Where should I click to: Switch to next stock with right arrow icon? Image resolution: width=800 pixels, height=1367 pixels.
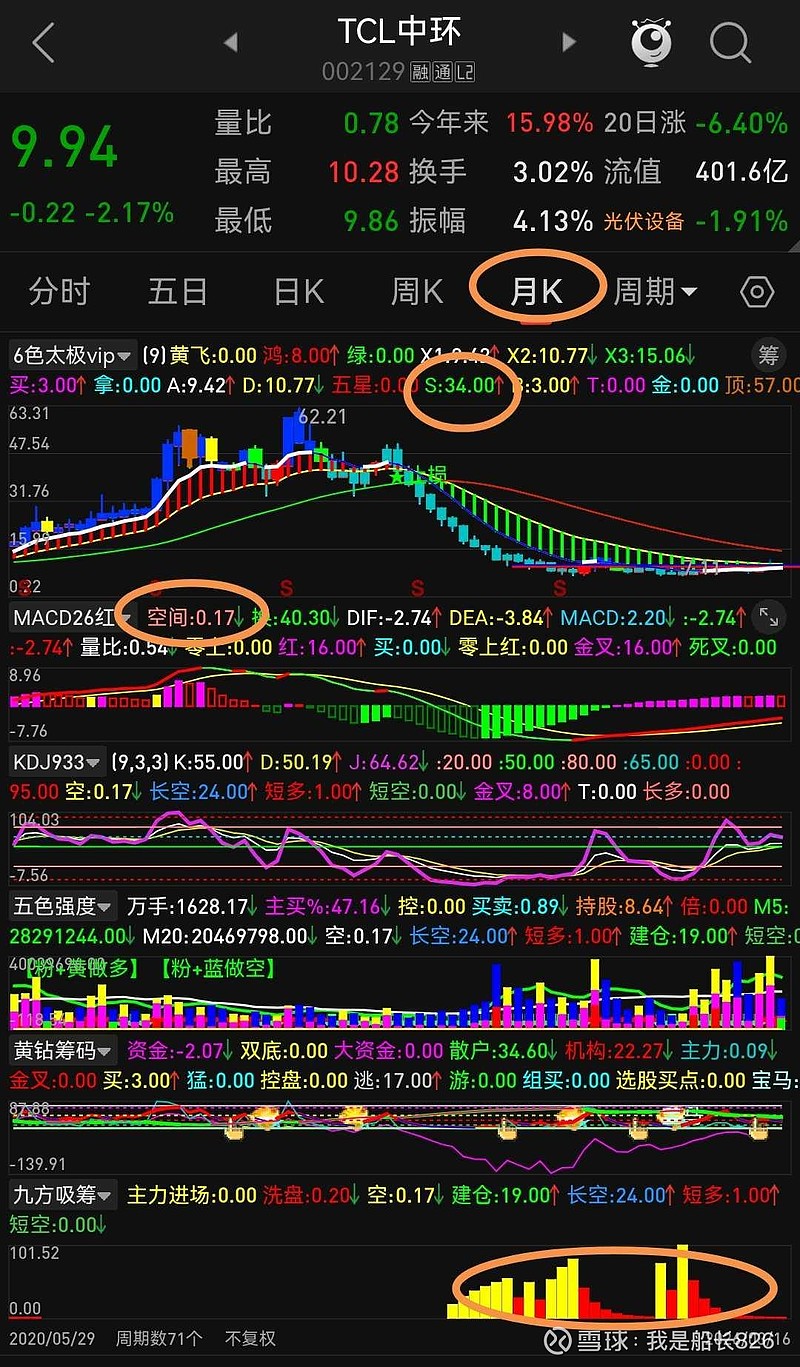pyautogui.click(x=568, y=42)
